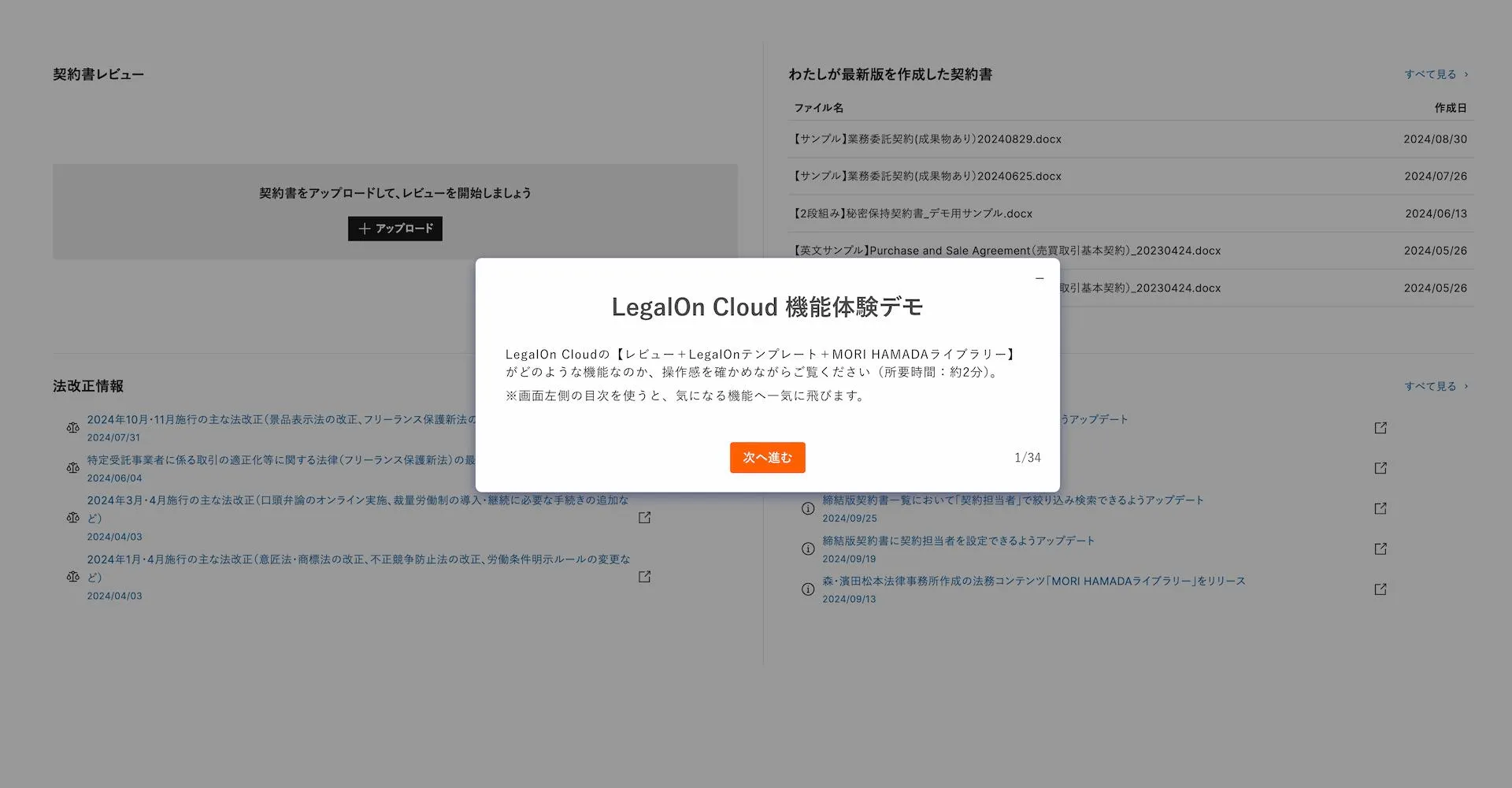Click date 2024/09/13 under MORI HAMADA release
The height and width of the screenshot is (788, 1512).
[x=850, y=599]
